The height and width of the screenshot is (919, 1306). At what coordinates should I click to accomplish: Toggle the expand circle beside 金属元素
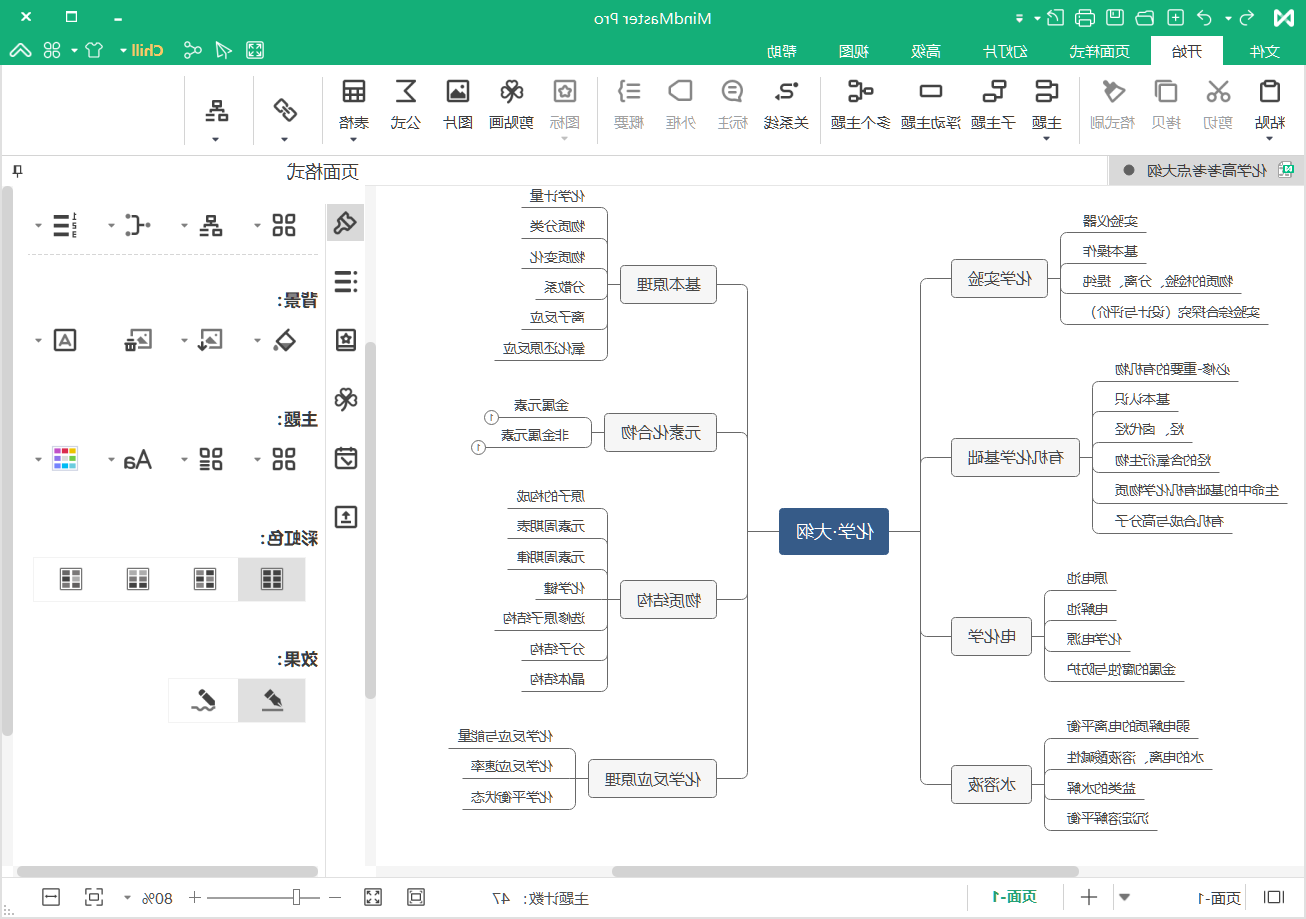coord(491,417)
